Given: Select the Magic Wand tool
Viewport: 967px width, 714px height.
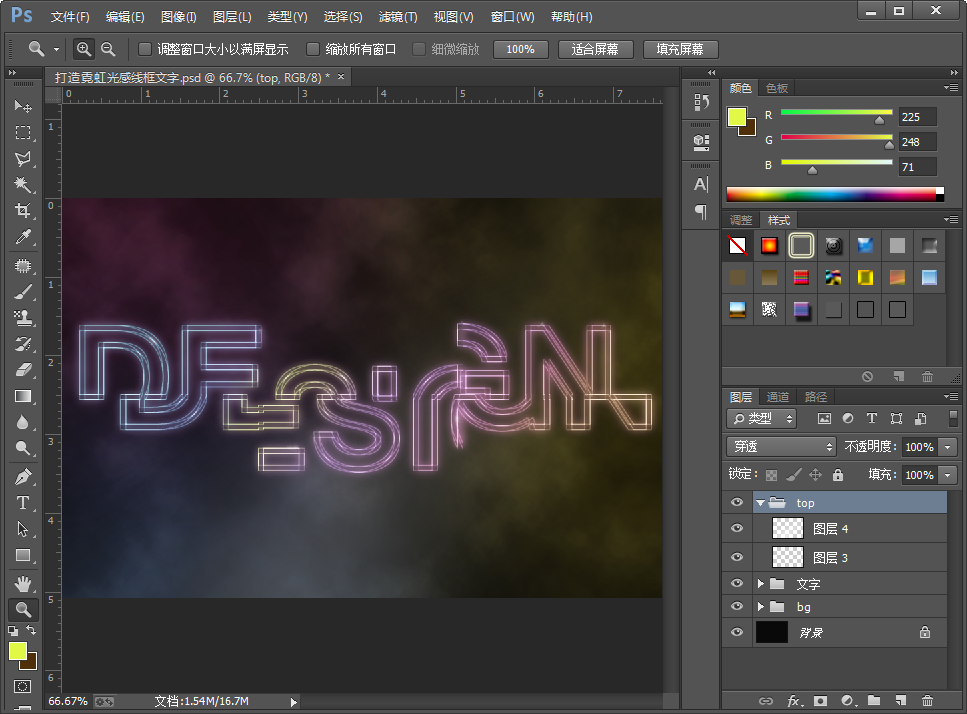Looking at the screenshot, I should click(x=22, y=185).
